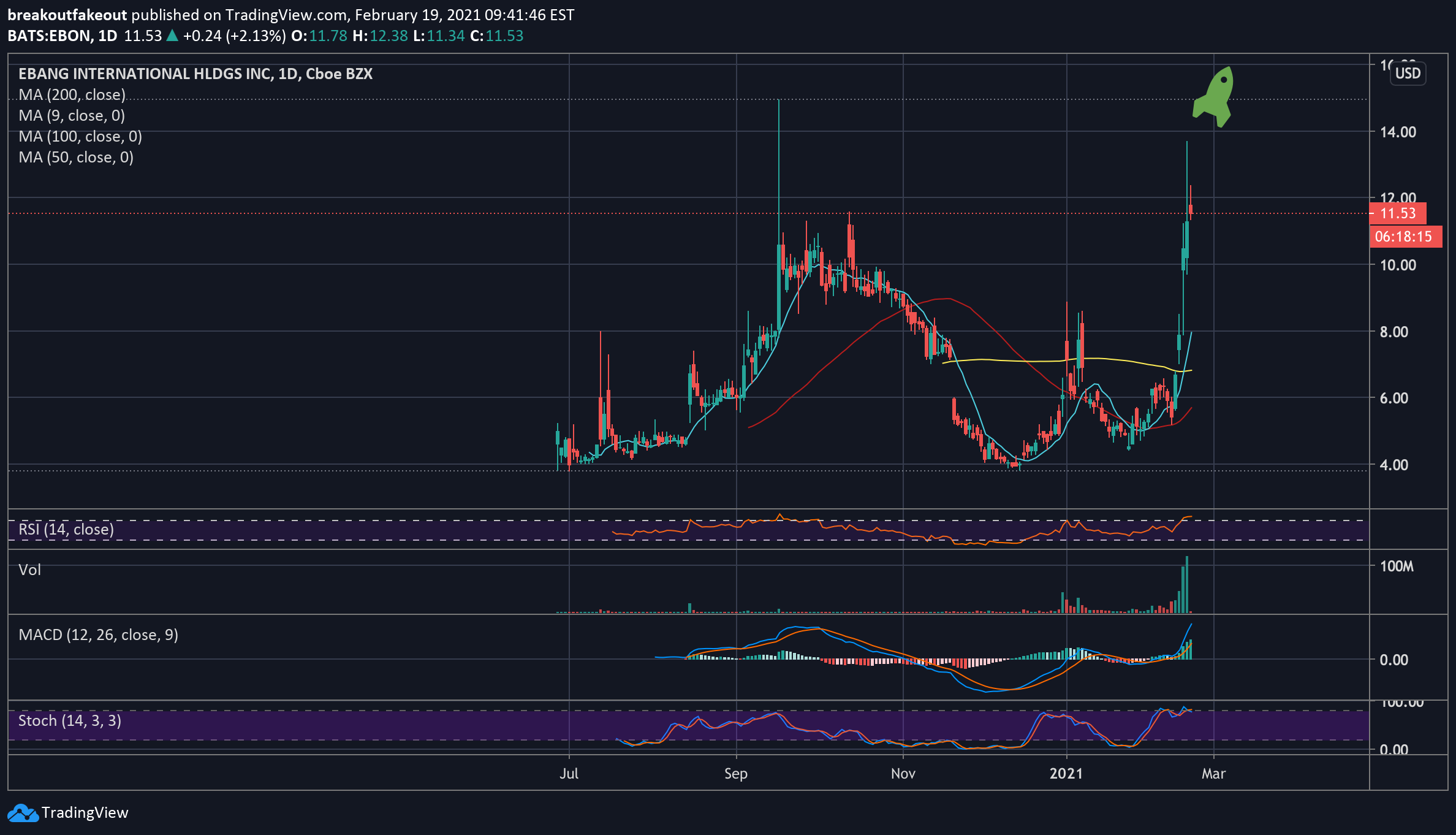The width and height of the screenshot is (1456, 835).
Task: Click the Jul label on time axis
Action: 569,774
